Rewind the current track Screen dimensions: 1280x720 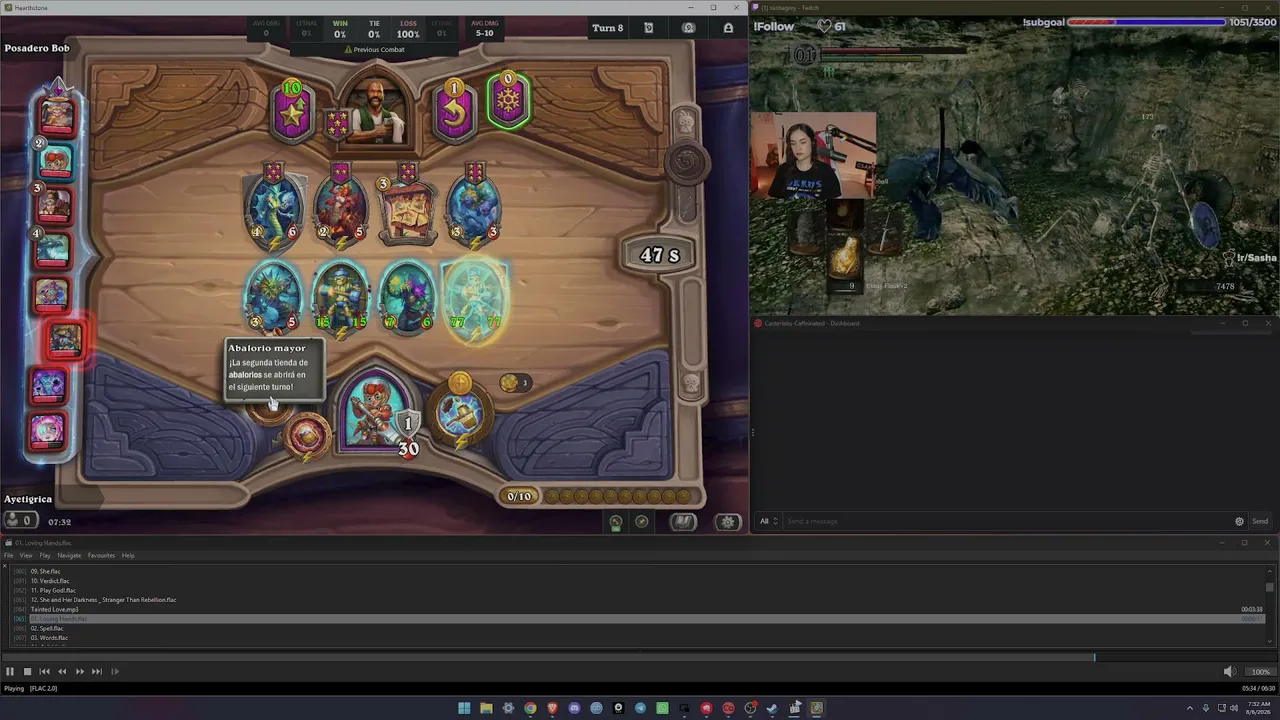[62, 672]
